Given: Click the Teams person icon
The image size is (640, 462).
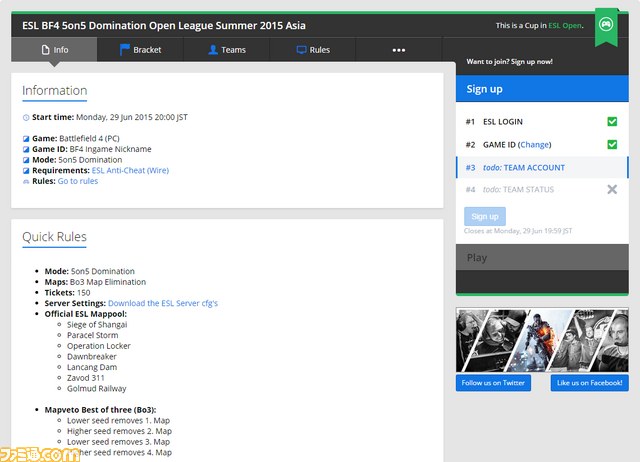Looking at the screenshot, I should coord(213,50).
